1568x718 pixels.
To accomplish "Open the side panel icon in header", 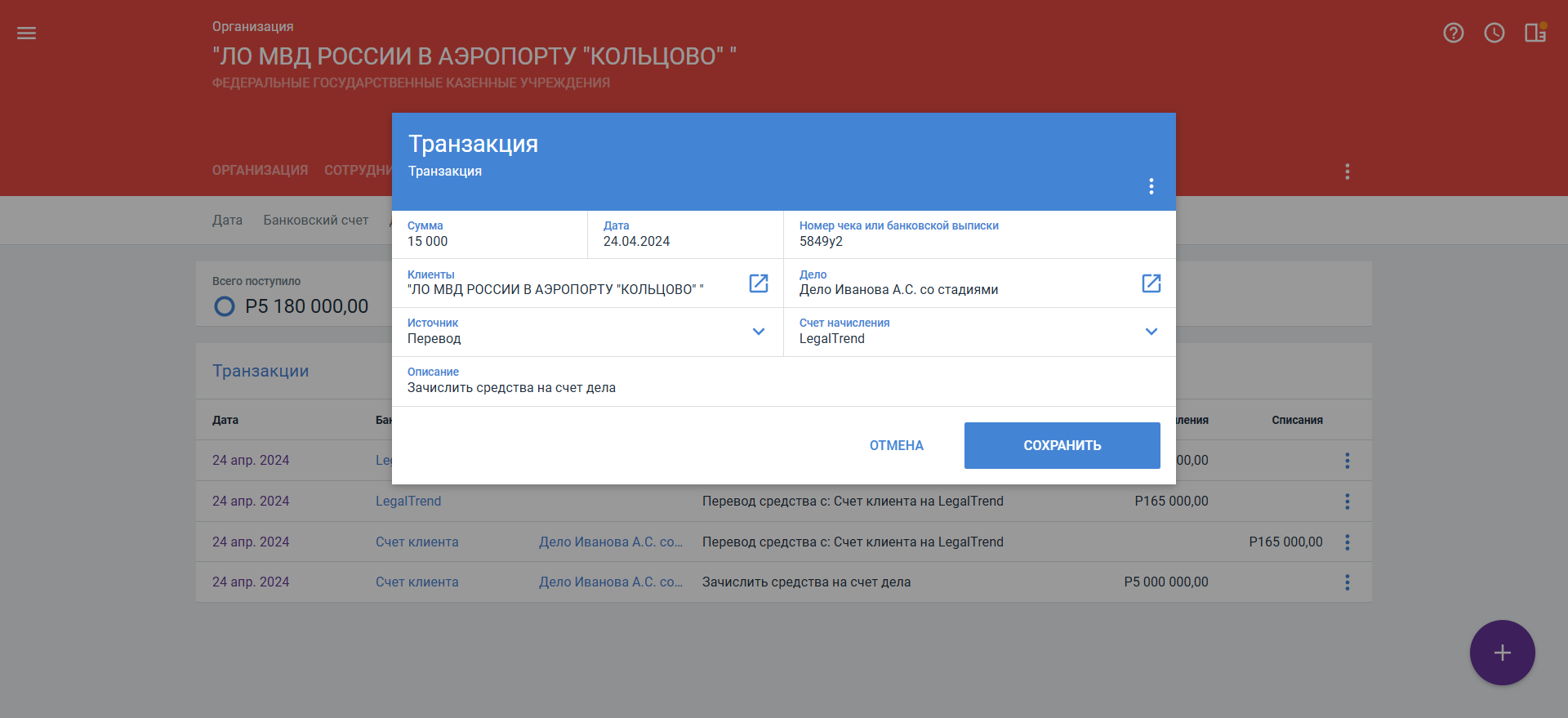I will click(x=1535, y=33).
